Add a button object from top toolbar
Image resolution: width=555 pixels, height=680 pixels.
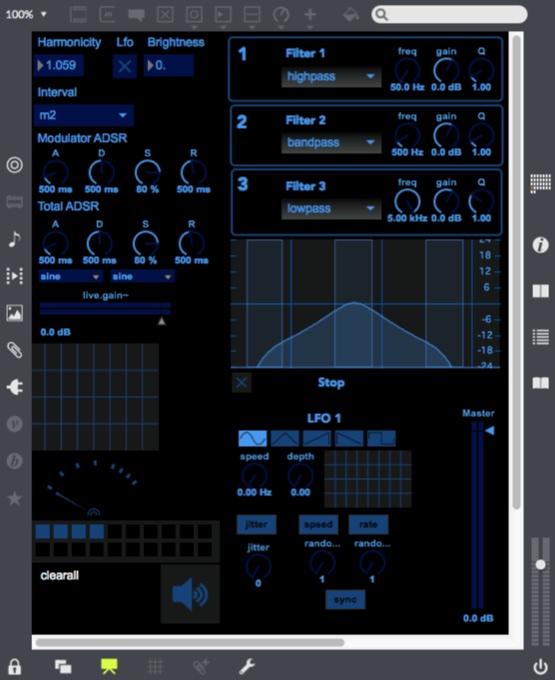point(194,14)
